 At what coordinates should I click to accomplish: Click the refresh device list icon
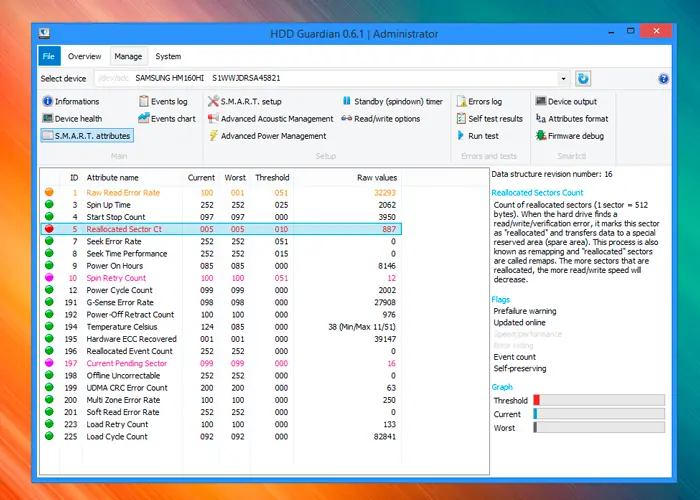[583, 79]
